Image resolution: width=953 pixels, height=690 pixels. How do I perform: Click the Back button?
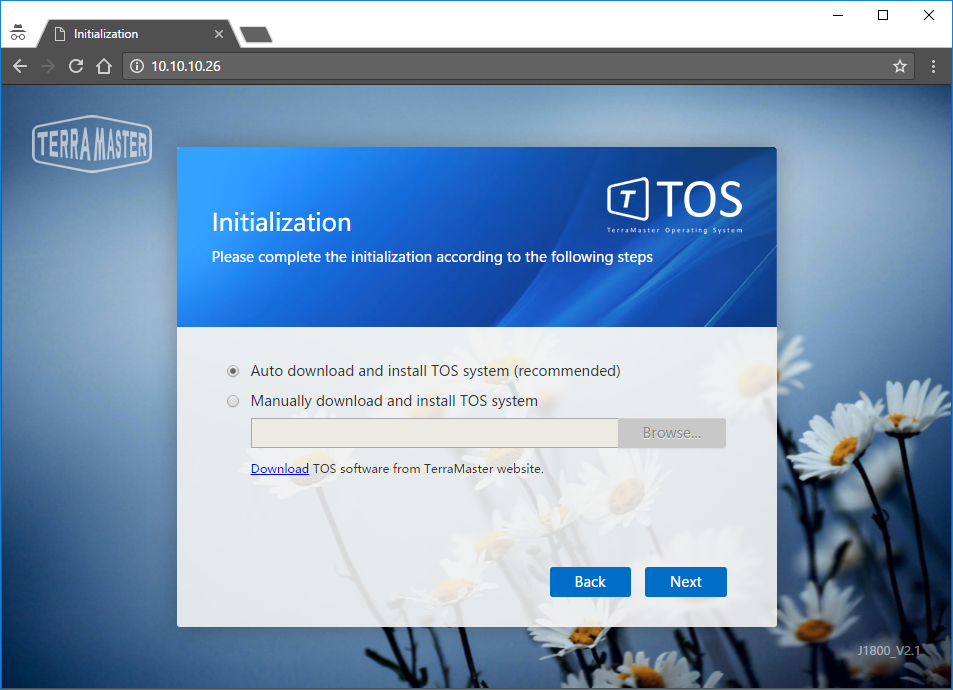pyautogui.click(x=590, y=582)
